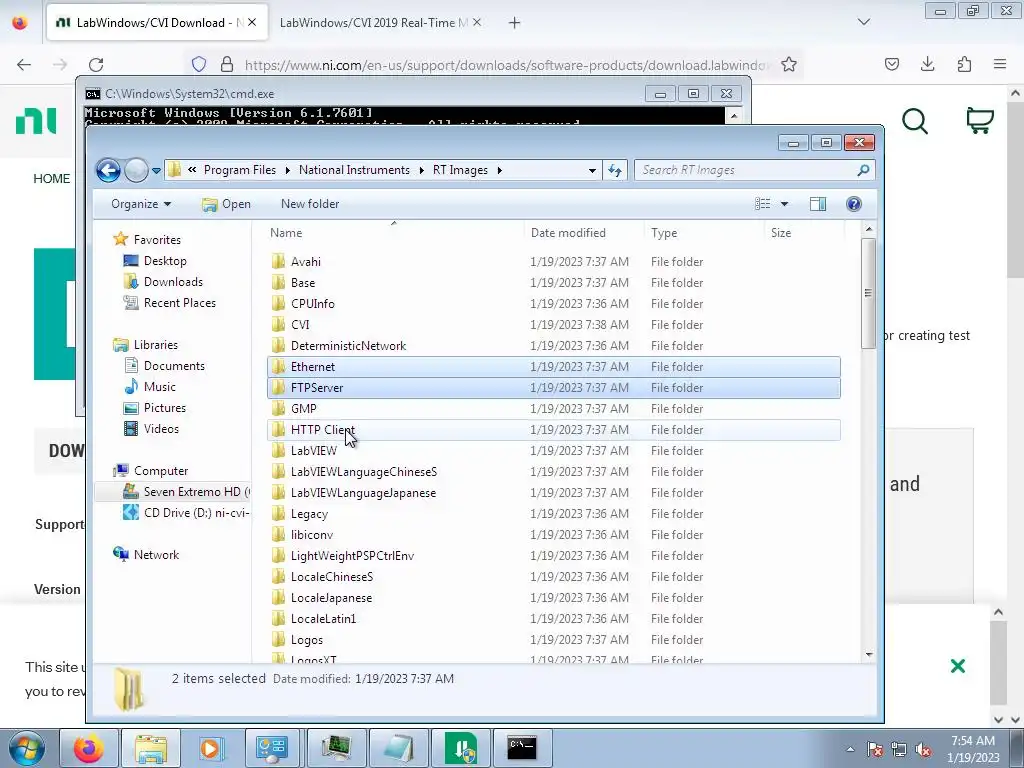Screen dimensions: 1024x768
Task: Reload the page in Firefox
Action: click(96, 65)
